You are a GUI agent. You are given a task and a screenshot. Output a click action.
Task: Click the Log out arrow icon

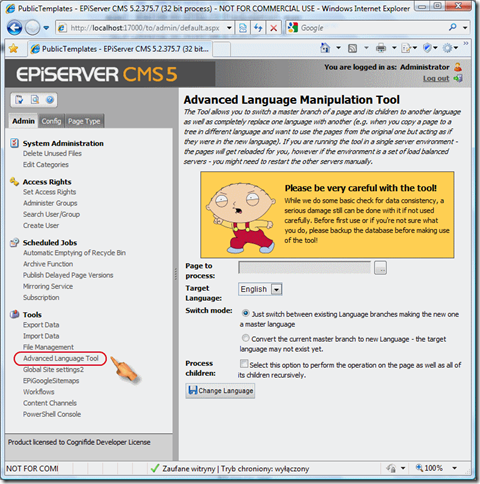coord(458,78)
